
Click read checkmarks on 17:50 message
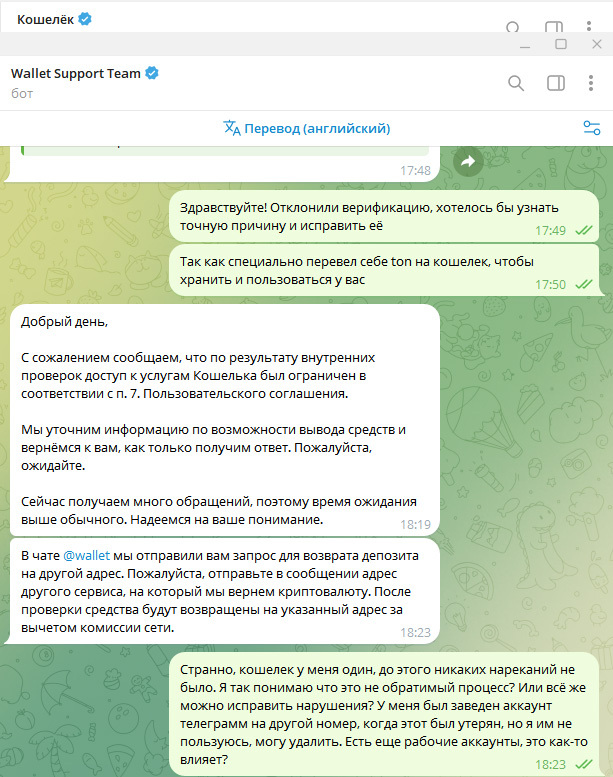[583, 284]
